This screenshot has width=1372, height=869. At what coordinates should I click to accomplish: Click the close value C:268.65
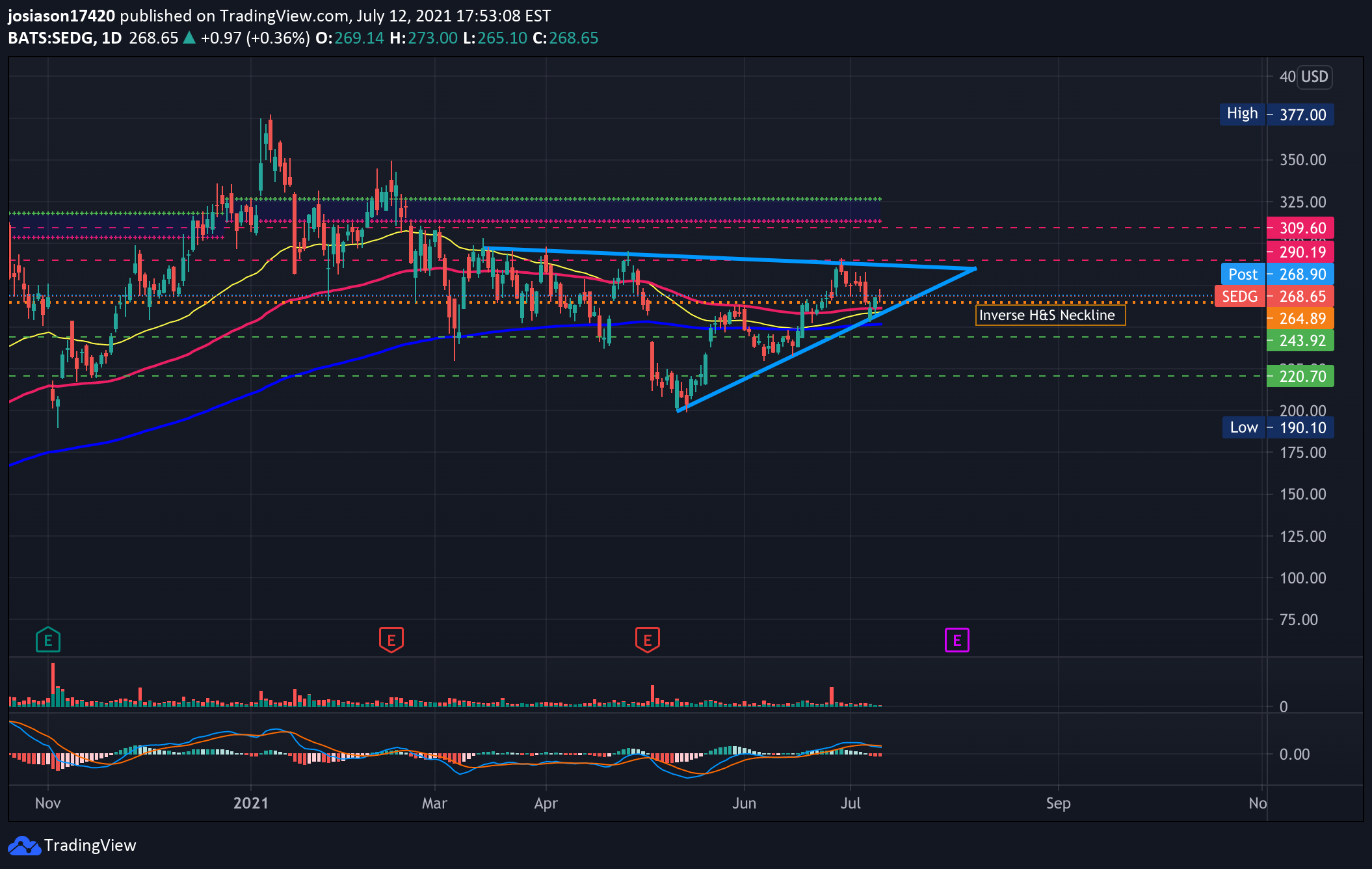565,38
